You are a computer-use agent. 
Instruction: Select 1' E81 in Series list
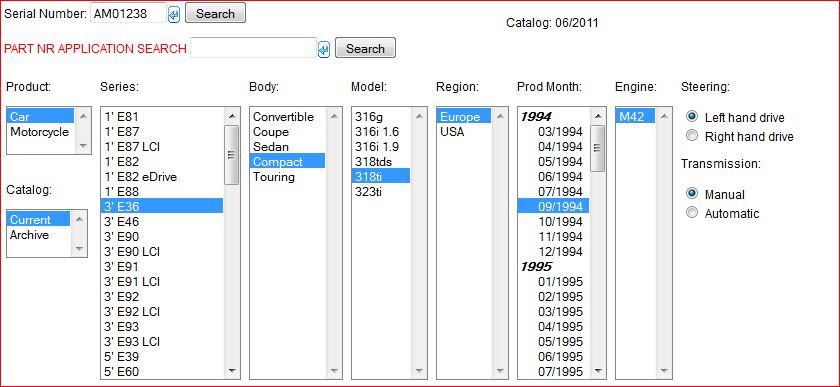point(162,116)
